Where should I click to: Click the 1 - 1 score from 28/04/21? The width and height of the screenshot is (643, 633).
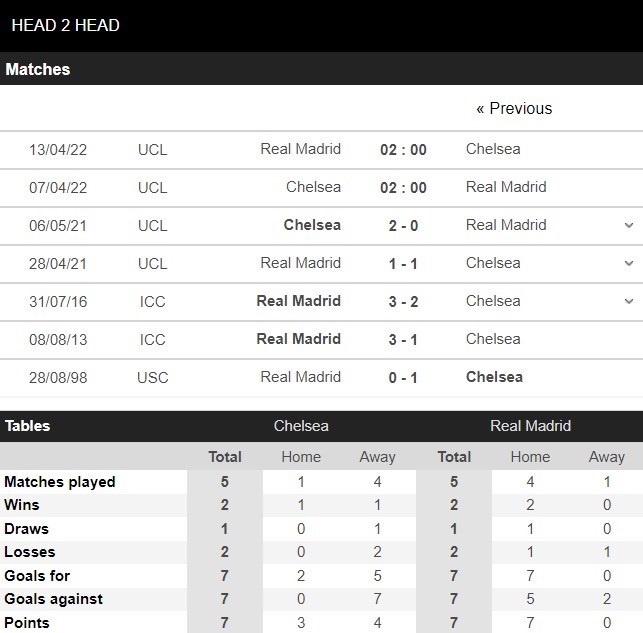(x=403, y=264)
